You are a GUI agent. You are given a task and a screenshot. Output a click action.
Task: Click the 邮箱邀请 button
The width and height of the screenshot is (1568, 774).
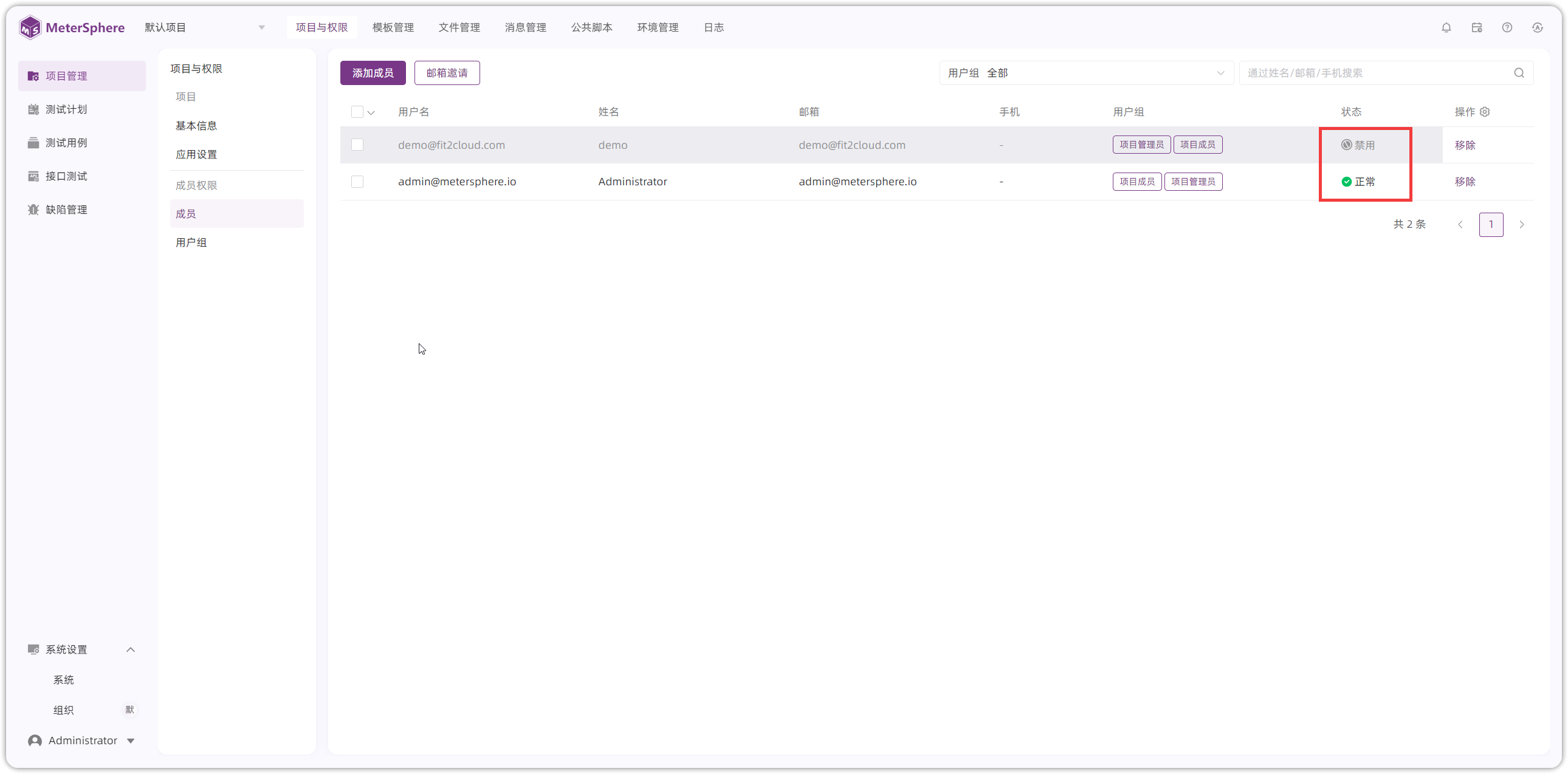[x=447, y=73]
